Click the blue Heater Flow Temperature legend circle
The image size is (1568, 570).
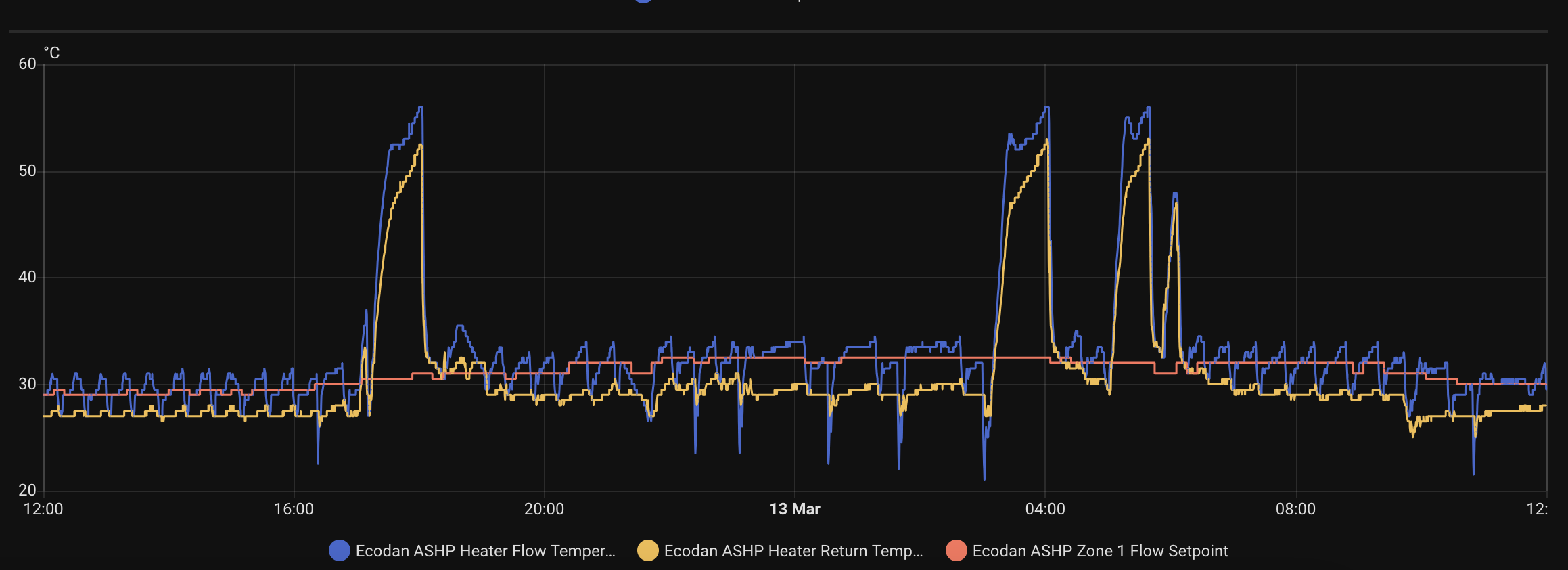(339, 551)
